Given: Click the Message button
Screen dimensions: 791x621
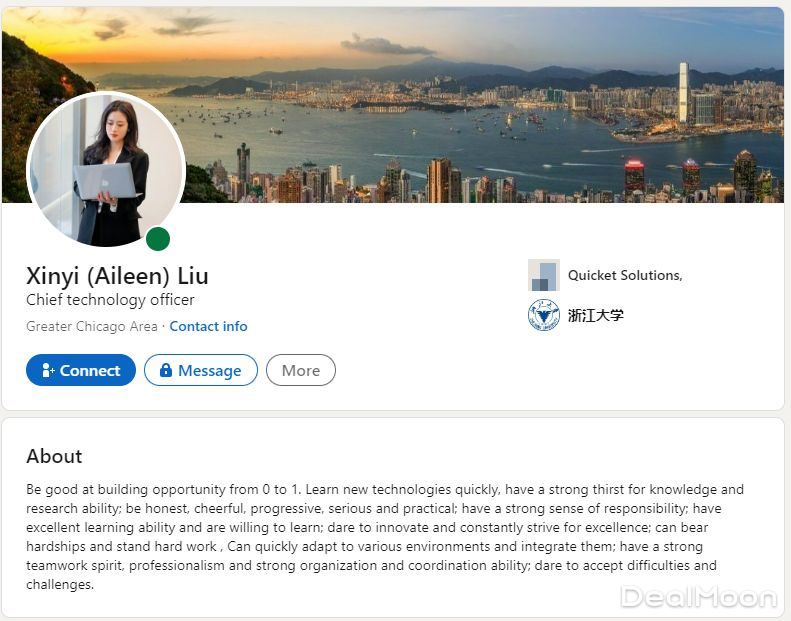Looking at the screenshot, I should pyautogui.click(x=201, y=370).
